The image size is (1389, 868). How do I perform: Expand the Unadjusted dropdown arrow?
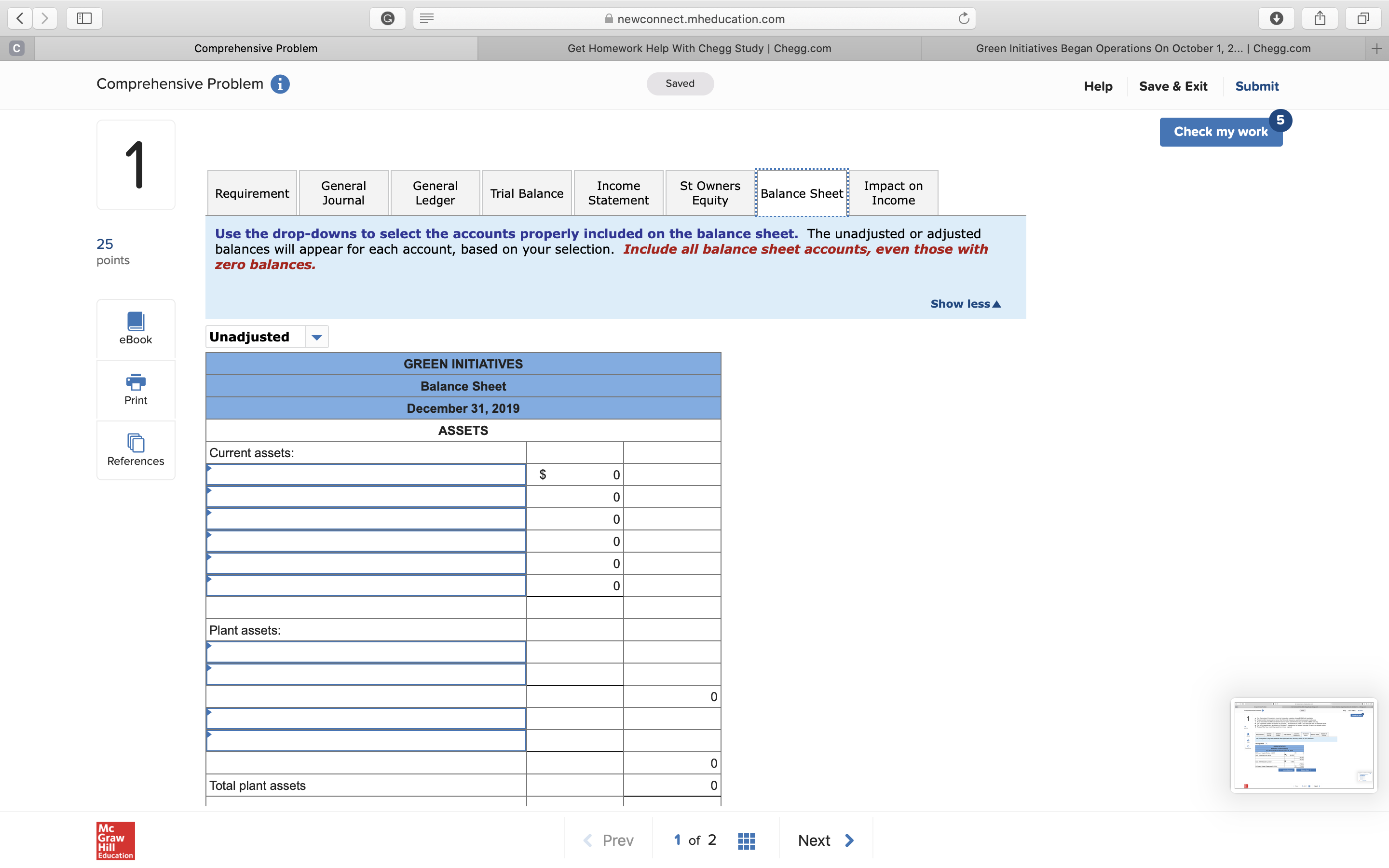(x=316, y=337)
